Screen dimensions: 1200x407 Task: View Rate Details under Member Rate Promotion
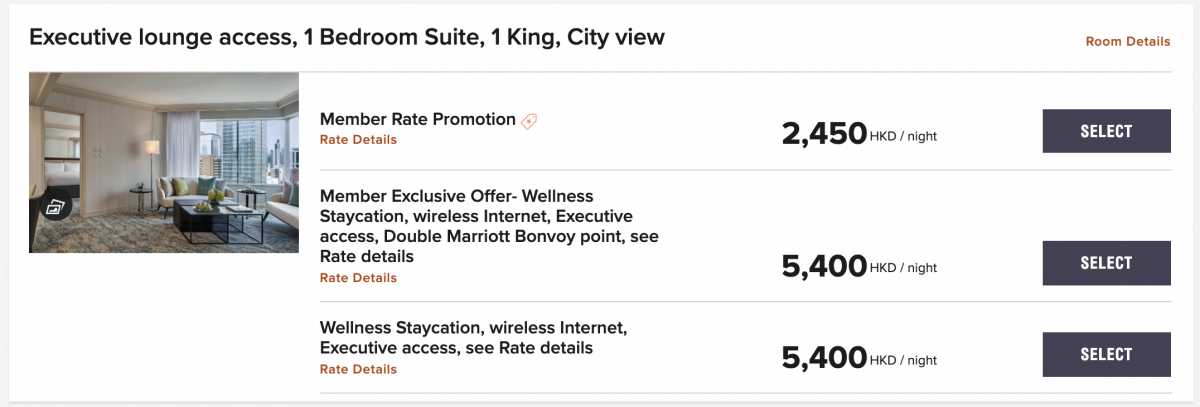(x=358, y=140)
